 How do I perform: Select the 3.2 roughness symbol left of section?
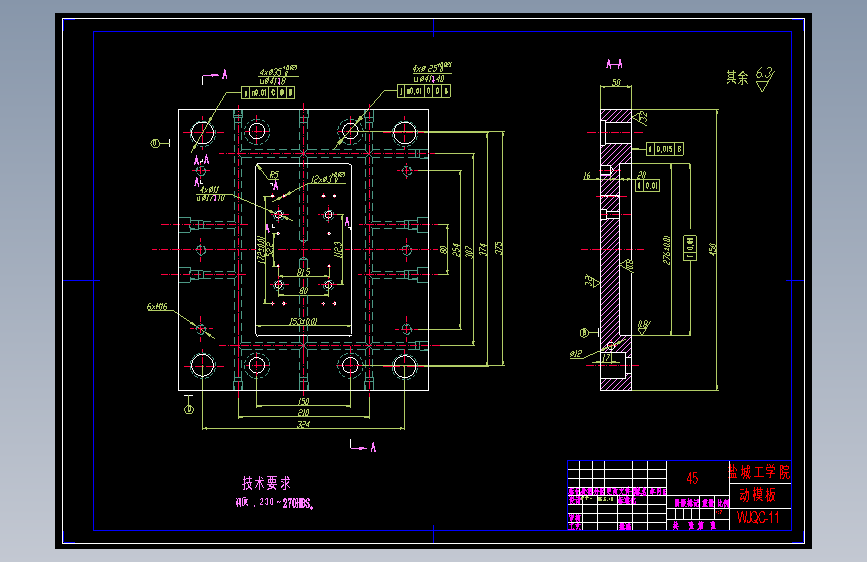(x=591, y=280)
